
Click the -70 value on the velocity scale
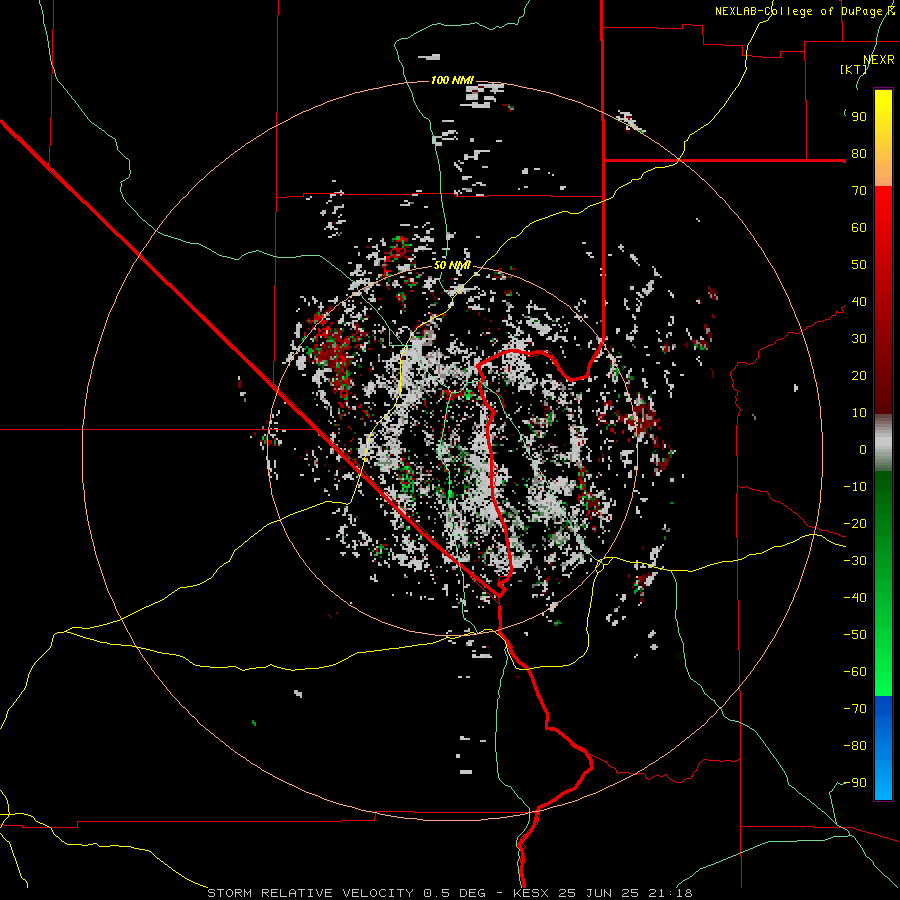coord(855,709)
